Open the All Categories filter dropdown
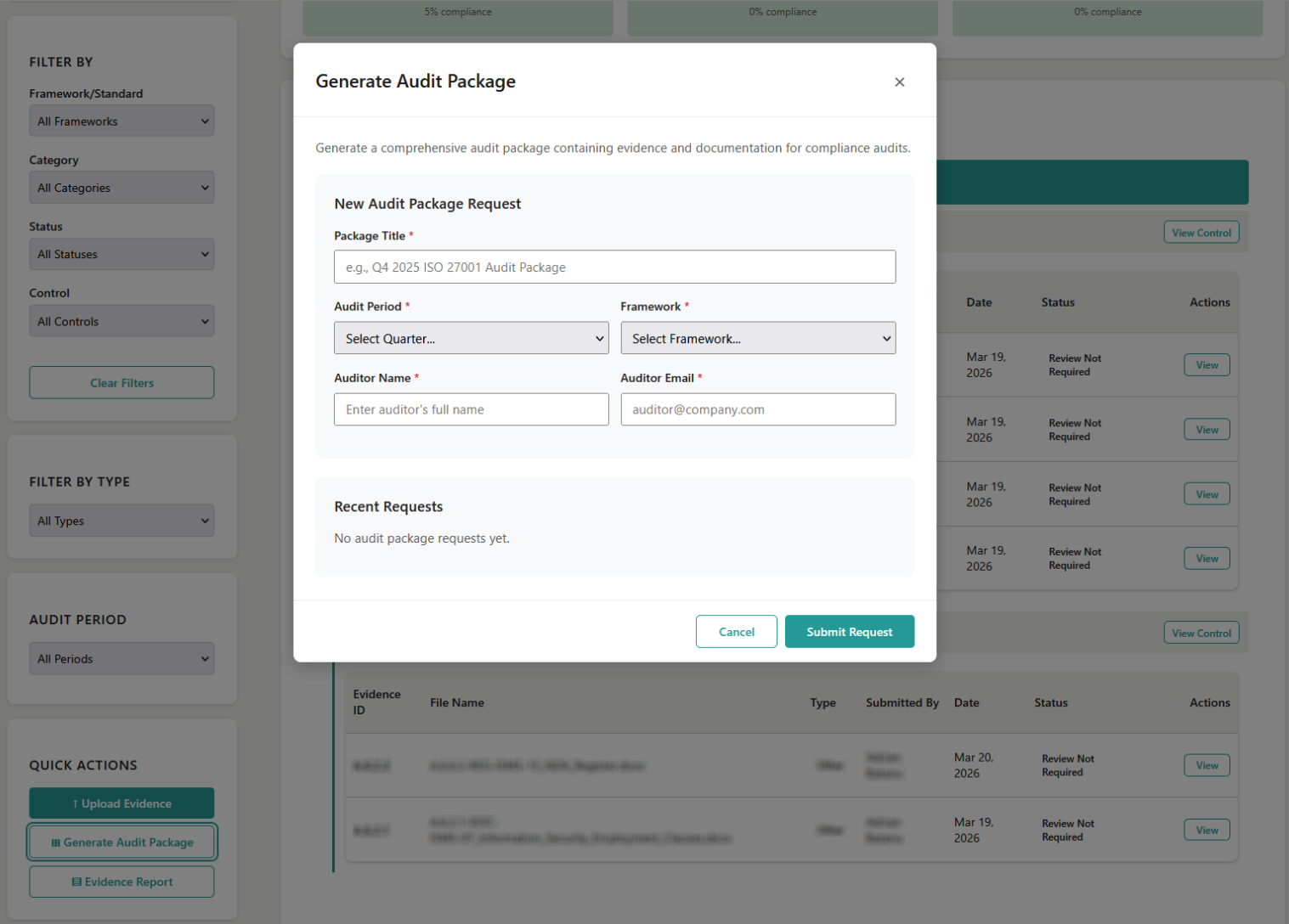Image resolution: width=1289 pixels, height=924 pixels. point(122,188)
